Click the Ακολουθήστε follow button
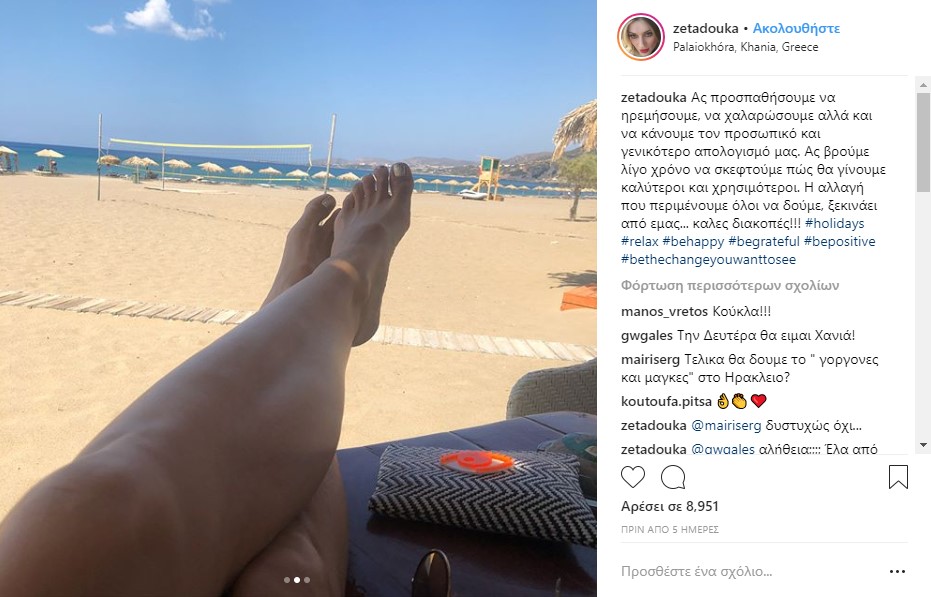The height and width of the screenshot is (597, 931). [796, 28]
